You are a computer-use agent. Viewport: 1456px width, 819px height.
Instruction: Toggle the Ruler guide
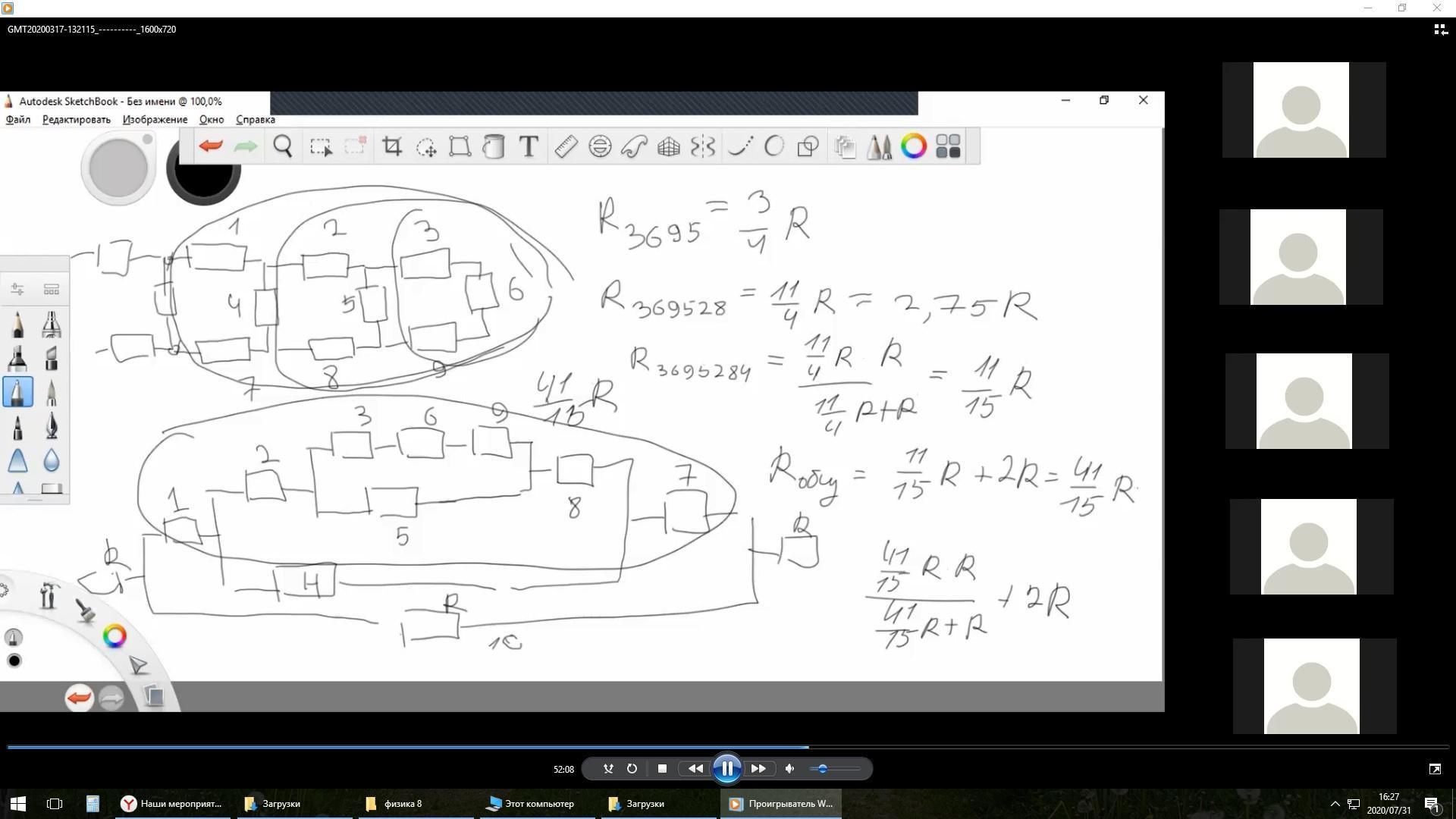click(x=566, y=146)
